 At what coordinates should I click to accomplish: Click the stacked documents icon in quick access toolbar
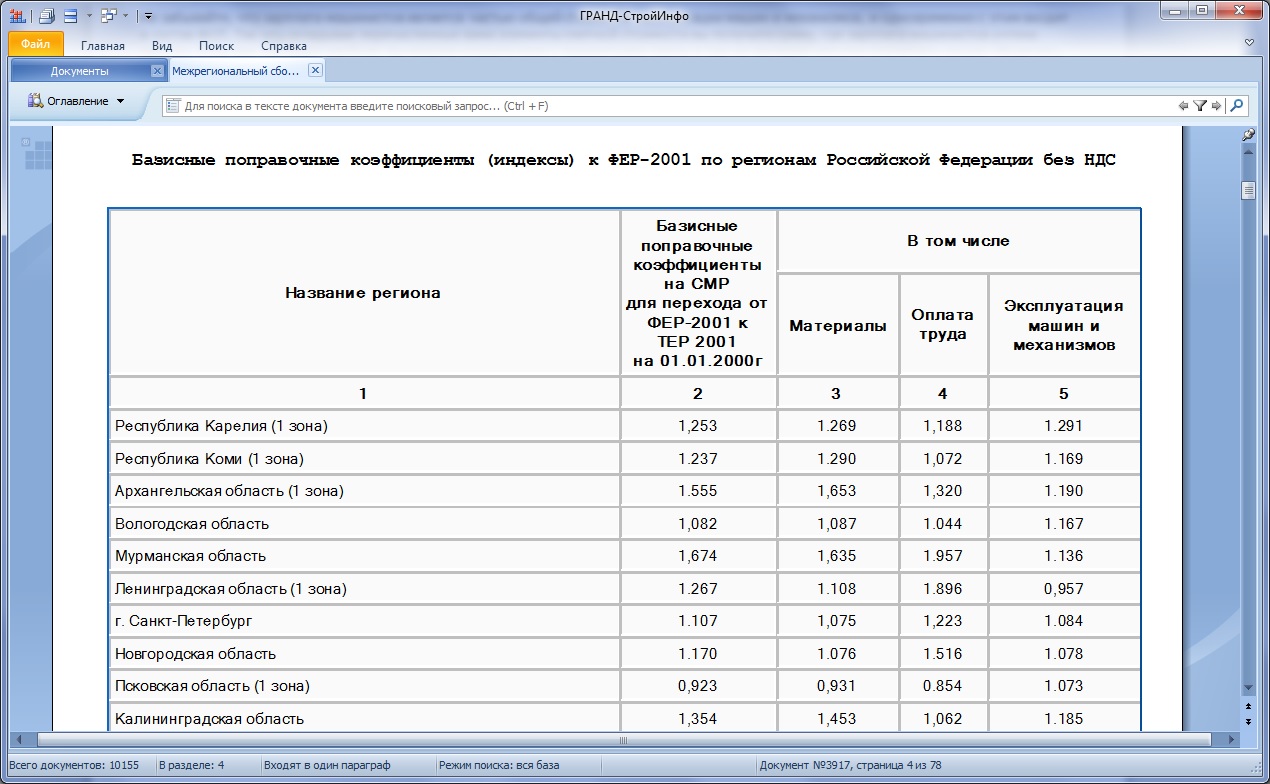point(46,16)
